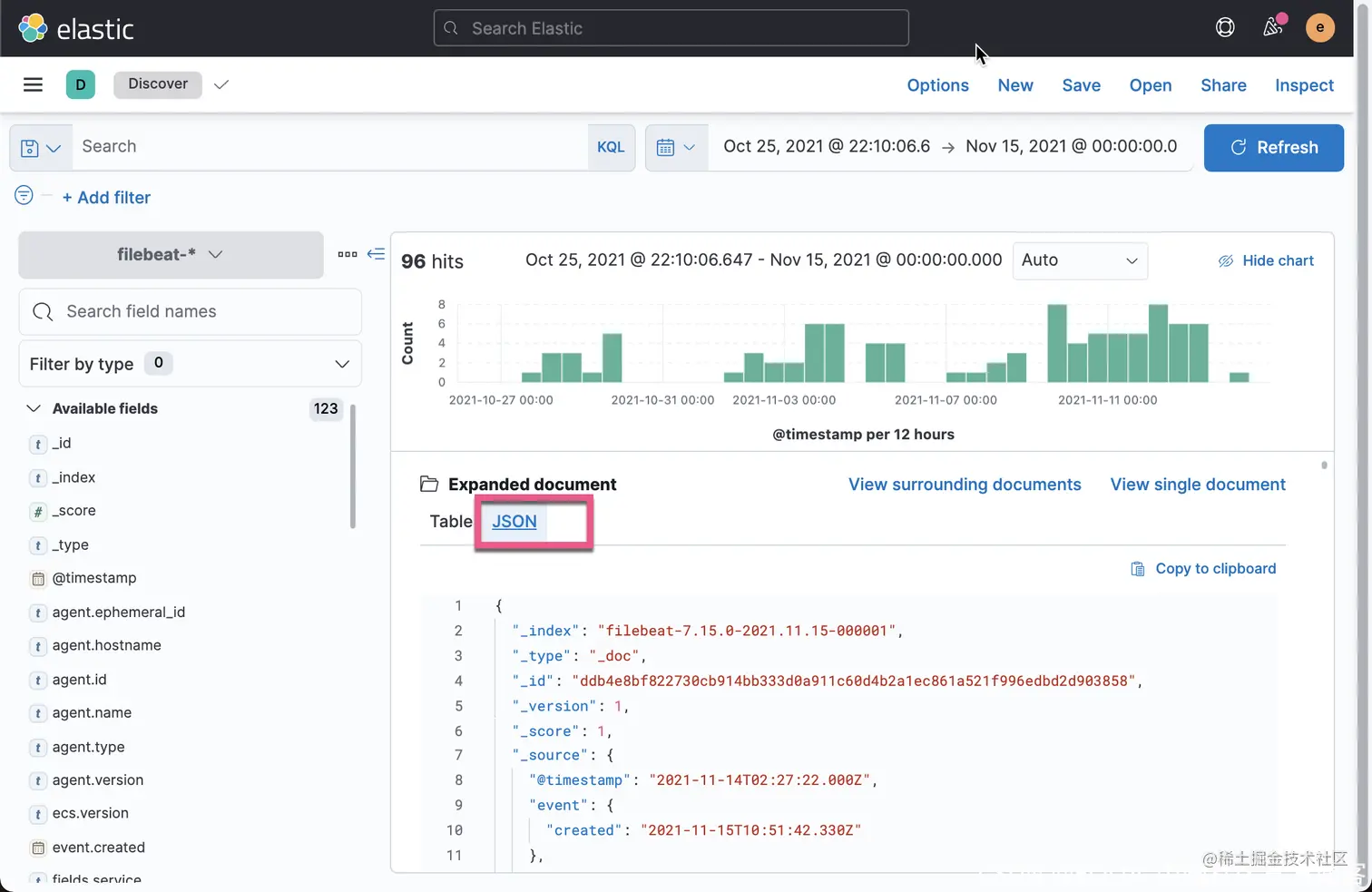The width and height of the screenshot is (1372, 892).
Task: Click the end date Nov 15, 2021
Action: click(x=1072, y=147)
